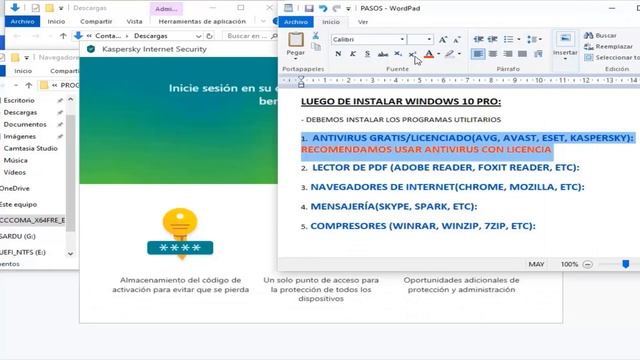Click the navigation pane scroll up arrow
The height and width of the screenshot is (360, 640).
click(x=70, y=100)
